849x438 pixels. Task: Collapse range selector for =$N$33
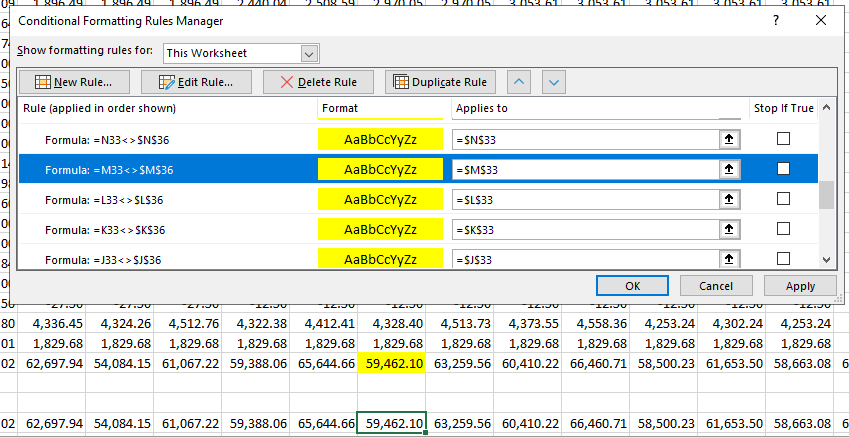coord(729,140)
